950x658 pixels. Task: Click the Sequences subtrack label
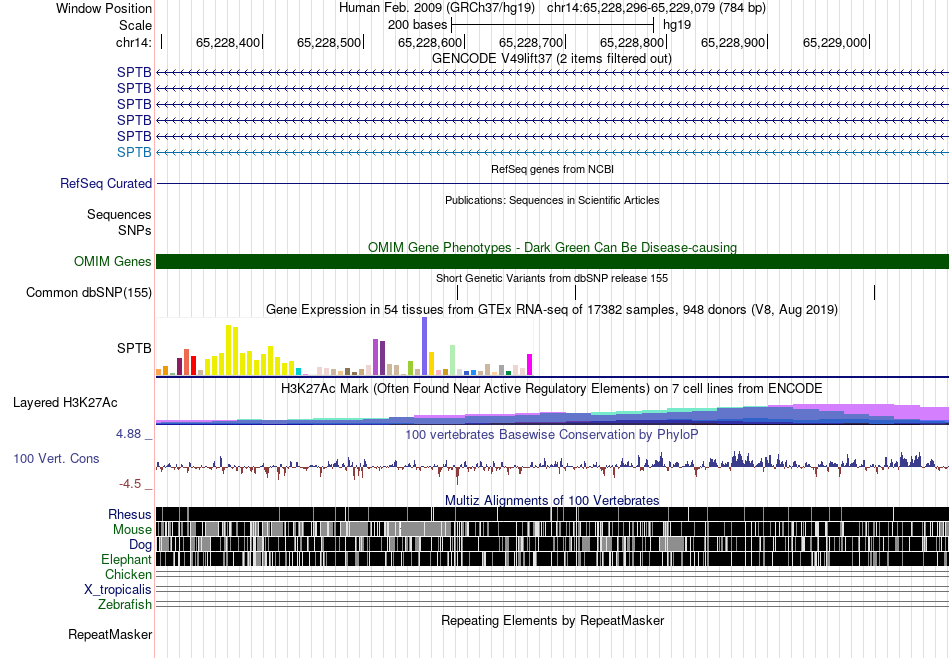click(x=119, y=214)
